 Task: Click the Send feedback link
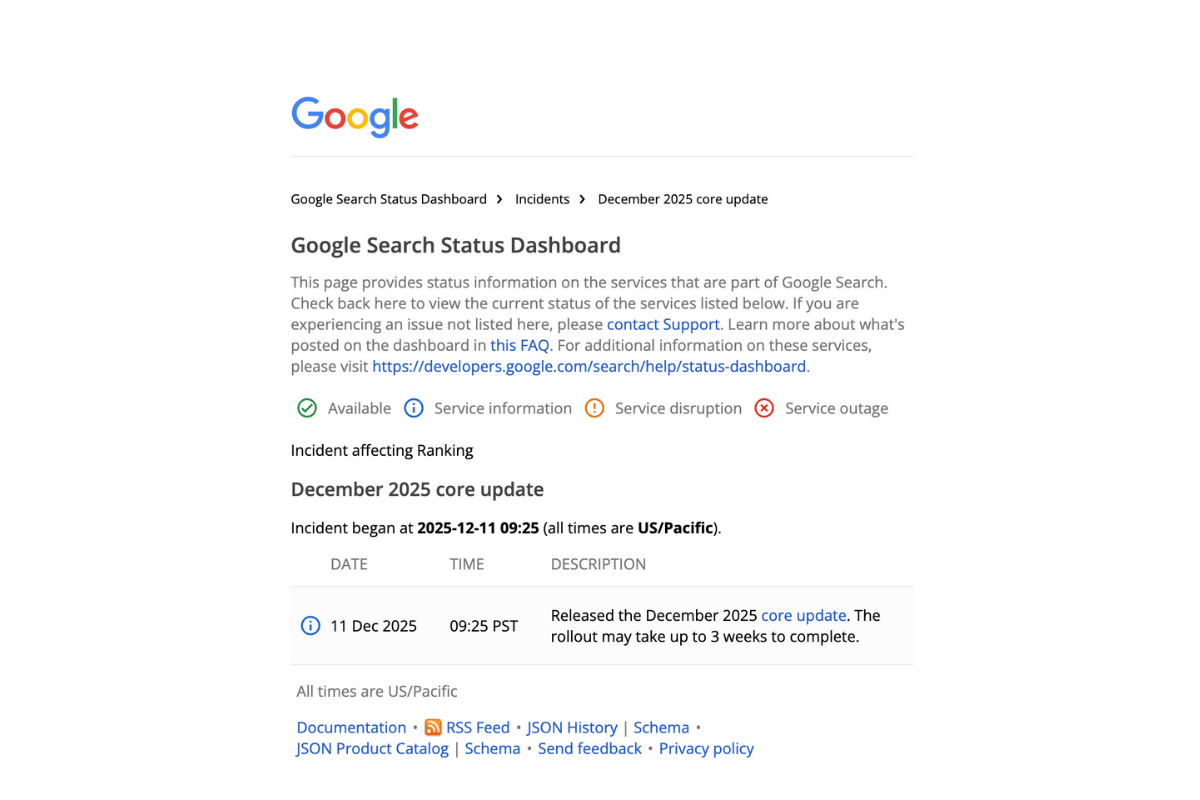[x=589, y=748]
